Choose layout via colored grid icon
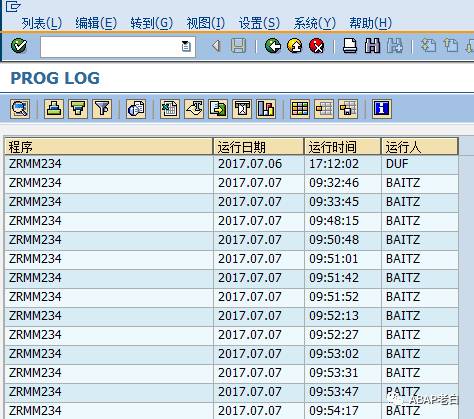 pos(300,109)
